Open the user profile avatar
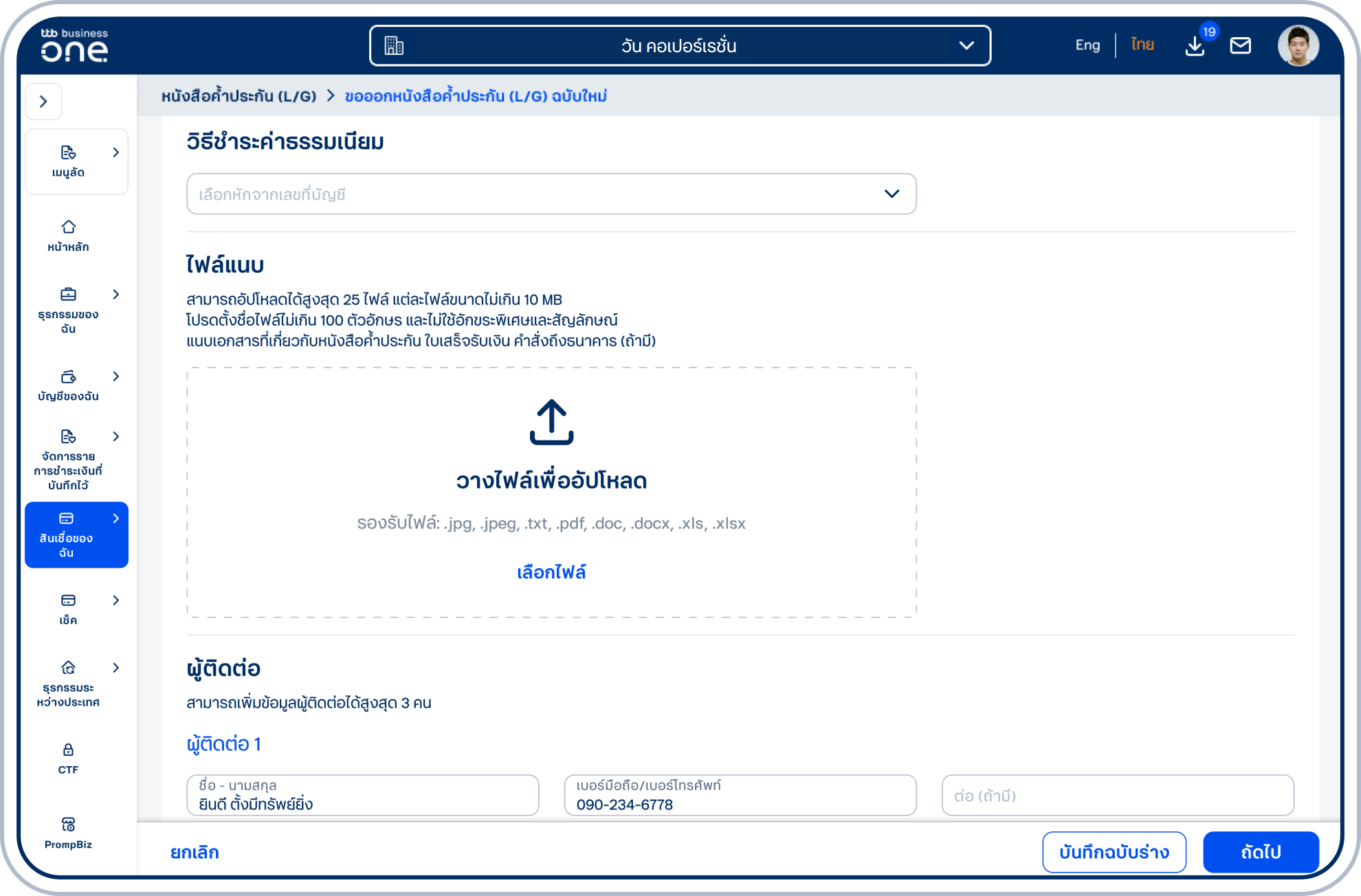Image resolution: width=1361 pixels, height=896 pixels. coord(1298,46)
